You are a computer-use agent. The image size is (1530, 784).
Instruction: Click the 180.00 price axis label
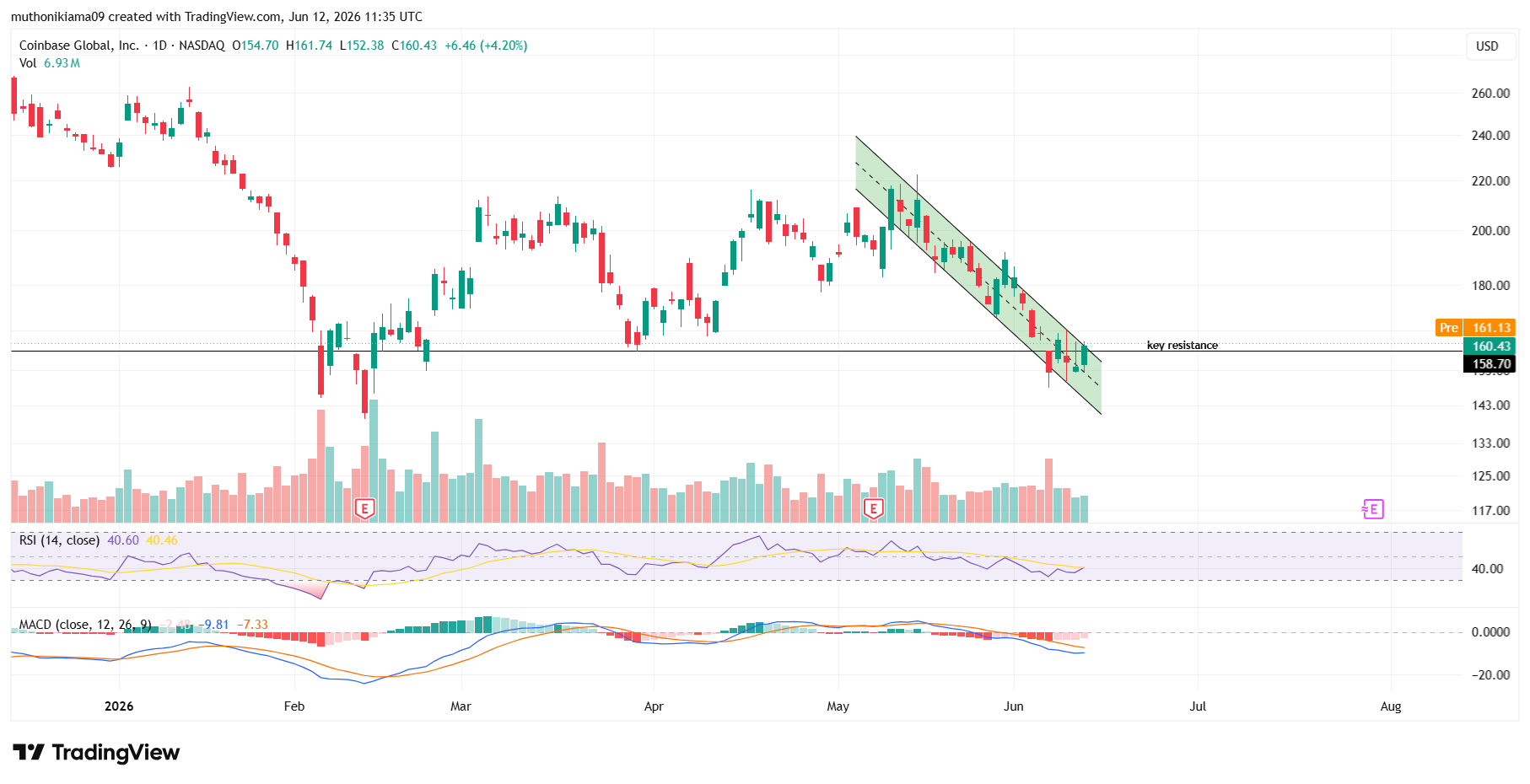click(x=1490, y=285)
